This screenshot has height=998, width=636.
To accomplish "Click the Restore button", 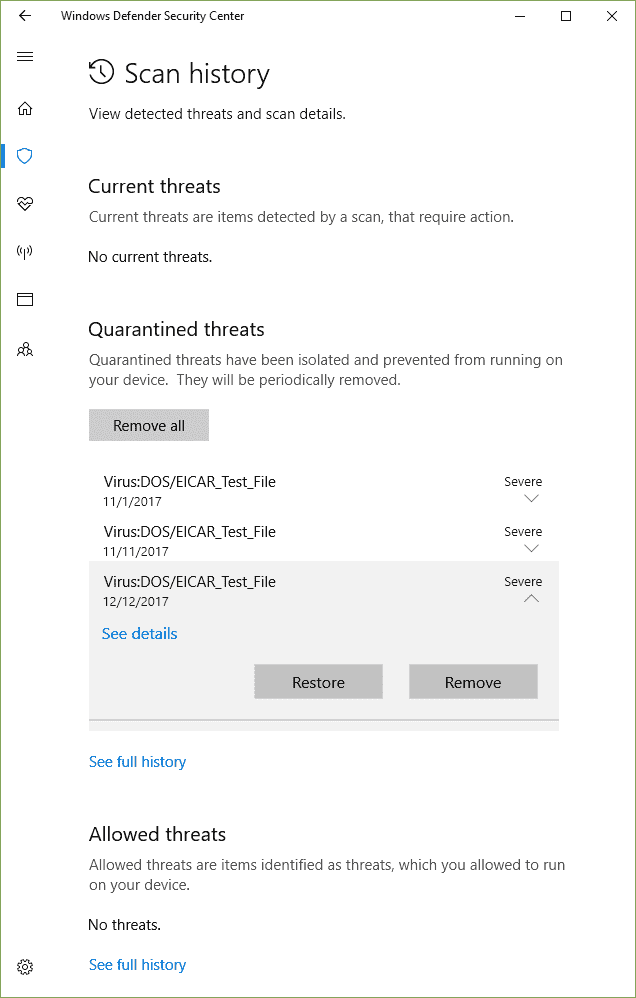I will 318,682.
